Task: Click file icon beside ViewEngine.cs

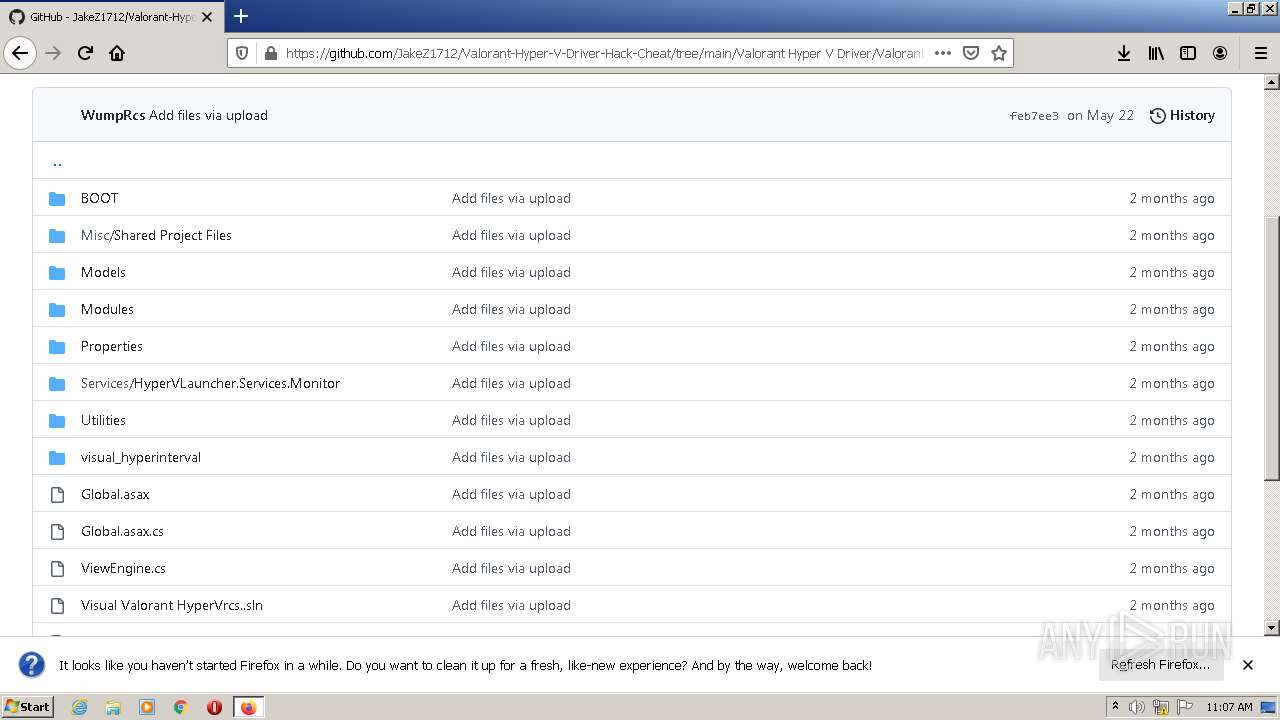Action: [x=57, y=568]
